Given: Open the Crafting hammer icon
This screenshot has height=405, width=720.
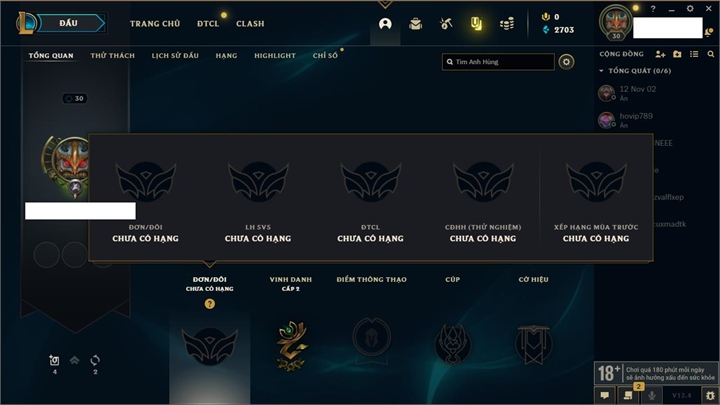Looking at the screenshot, I should pyautogui.click(x=446, y=24).
